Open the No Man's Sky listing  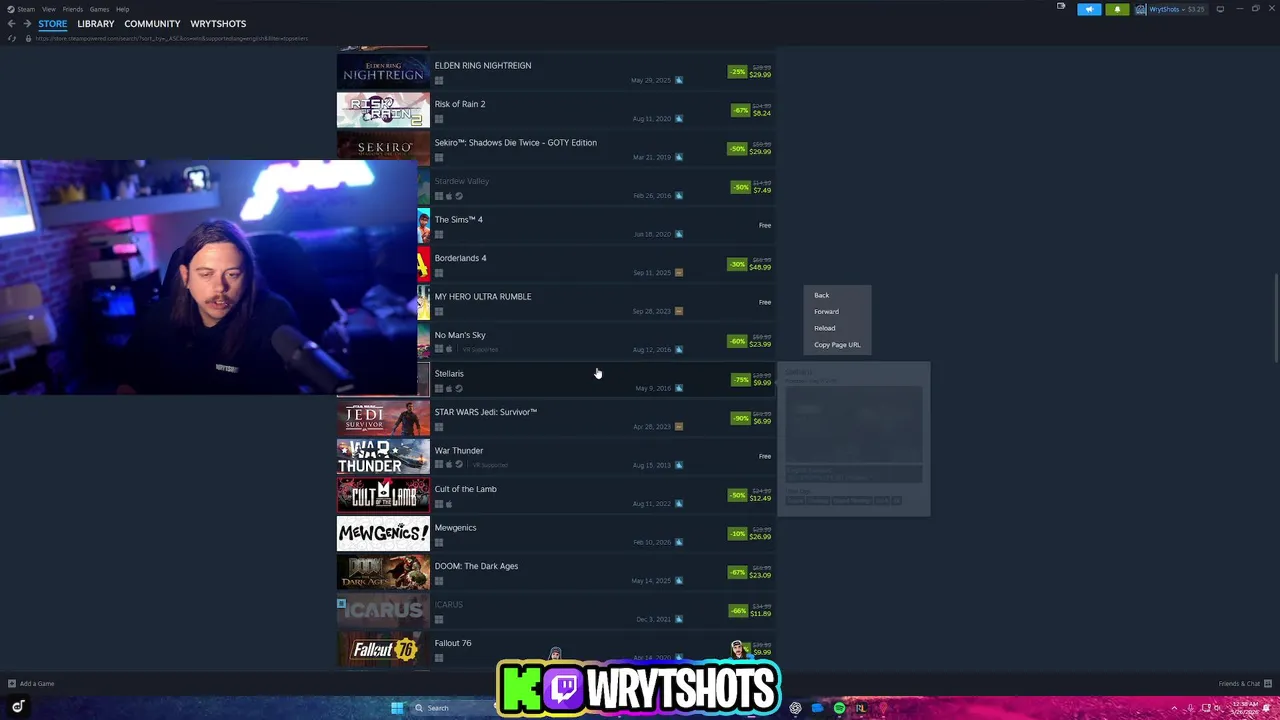596,342
